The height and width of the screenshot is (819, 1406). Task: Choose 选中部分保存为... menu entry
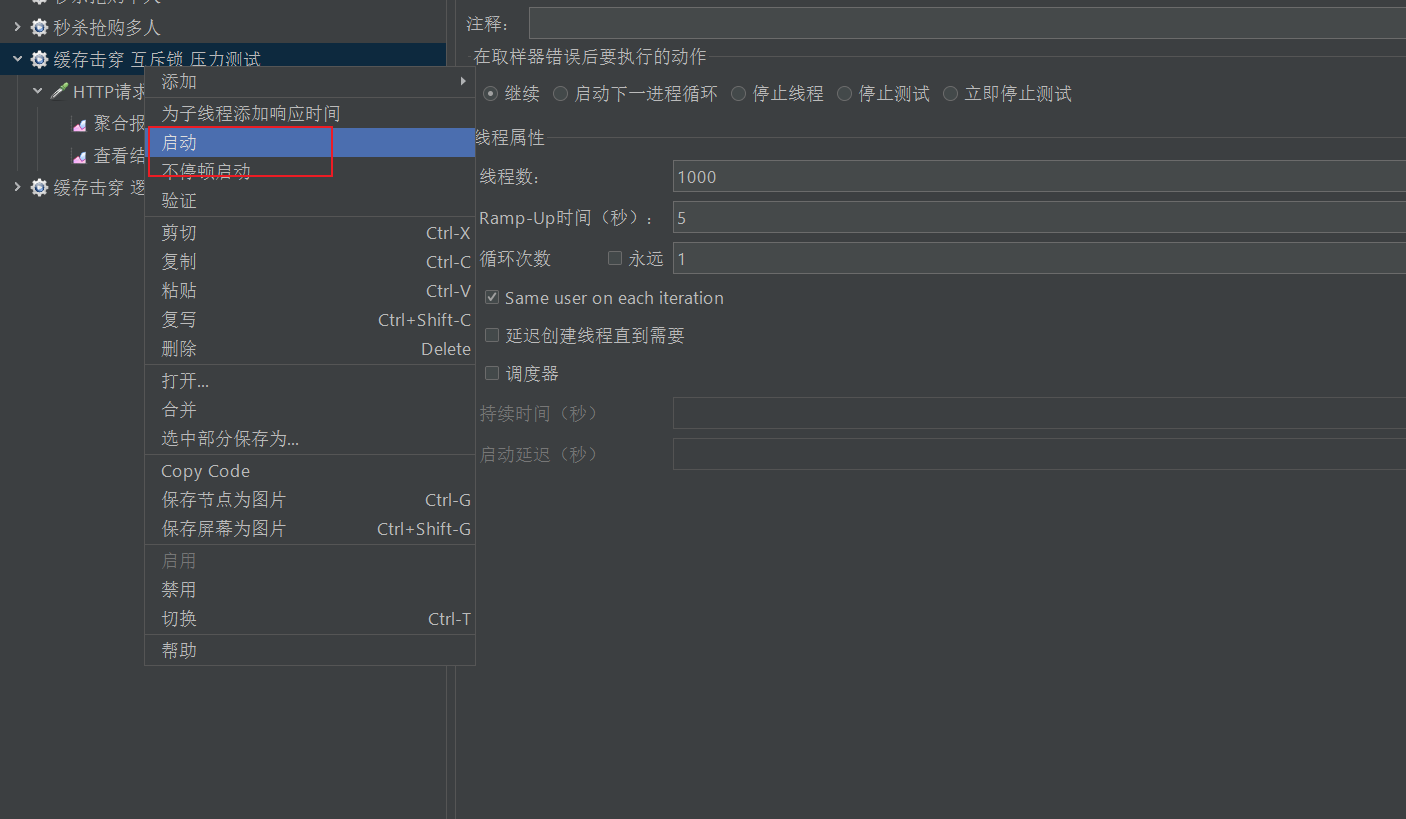click(x=310, y=439)
